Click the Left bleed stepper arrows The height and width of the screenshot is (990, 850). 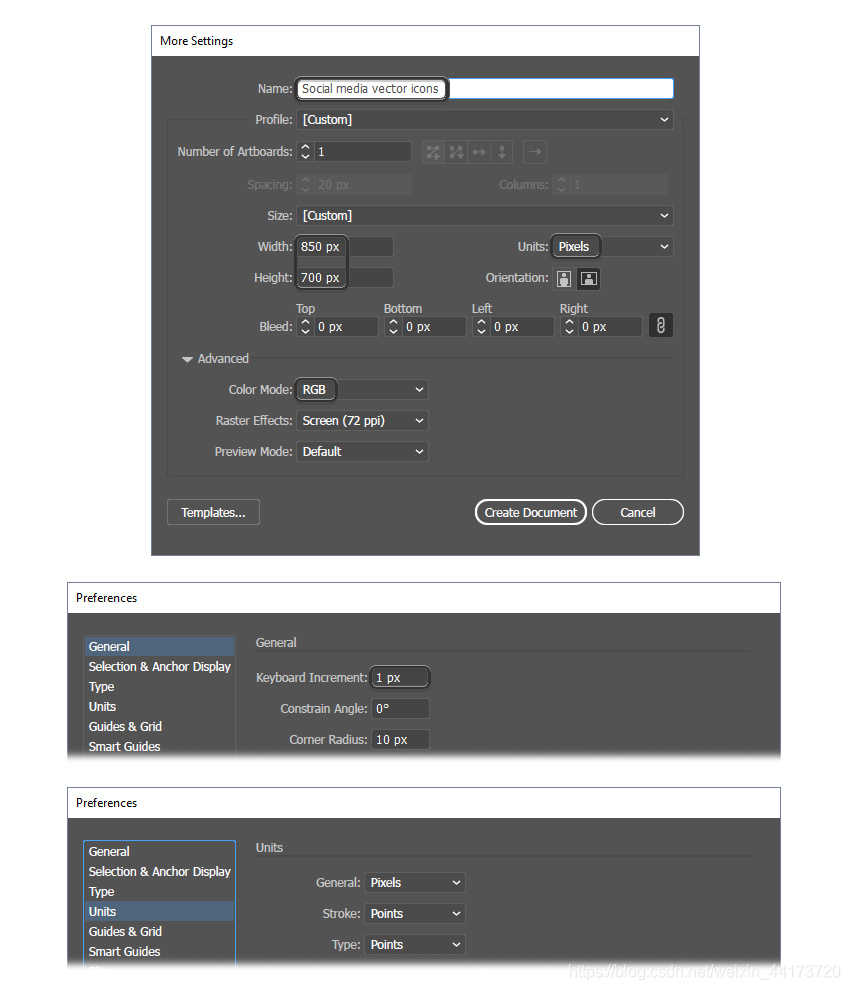pos(481,326)
